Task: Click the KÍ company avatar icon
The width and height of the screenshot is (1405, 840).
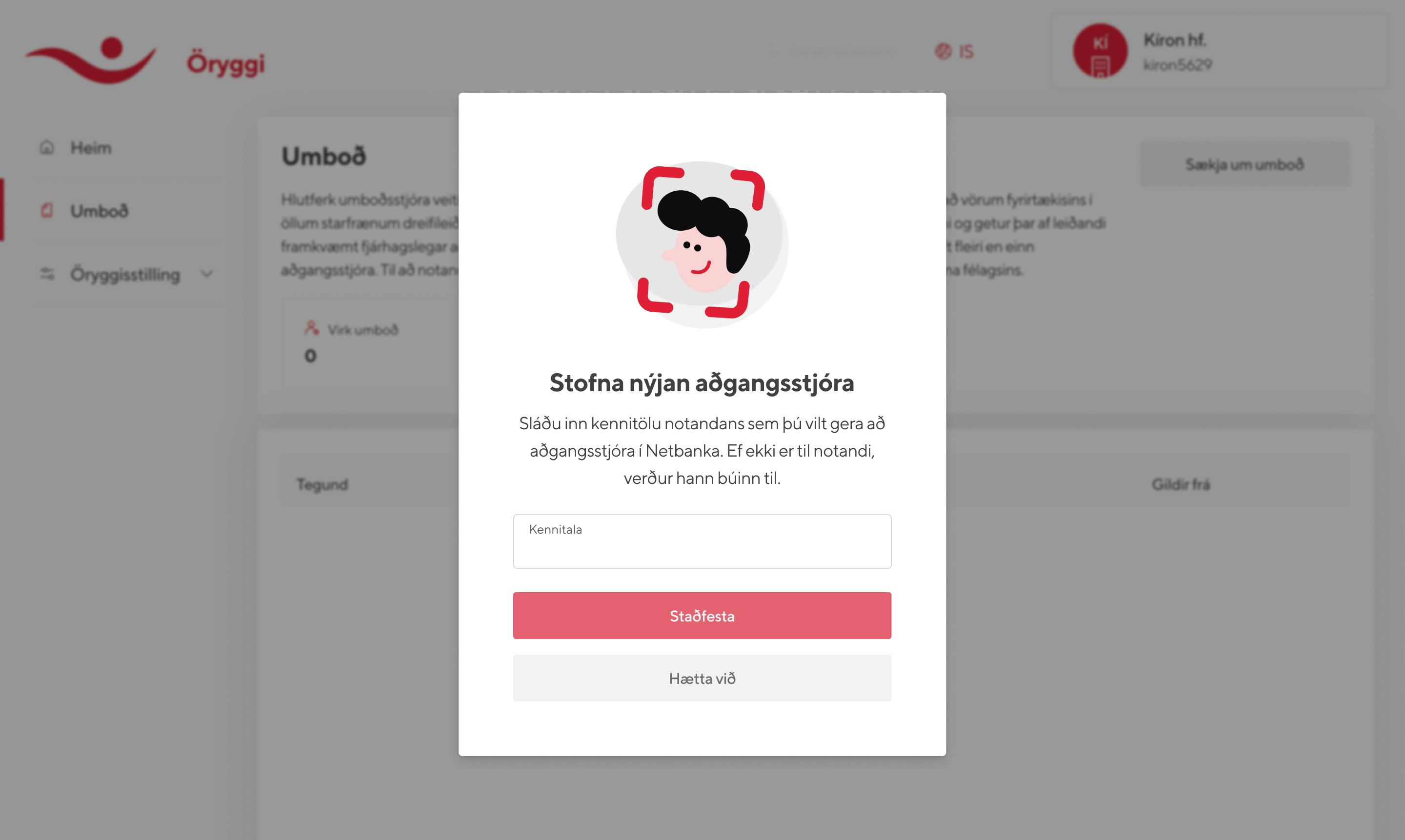Action: [x=1100, y=51]
